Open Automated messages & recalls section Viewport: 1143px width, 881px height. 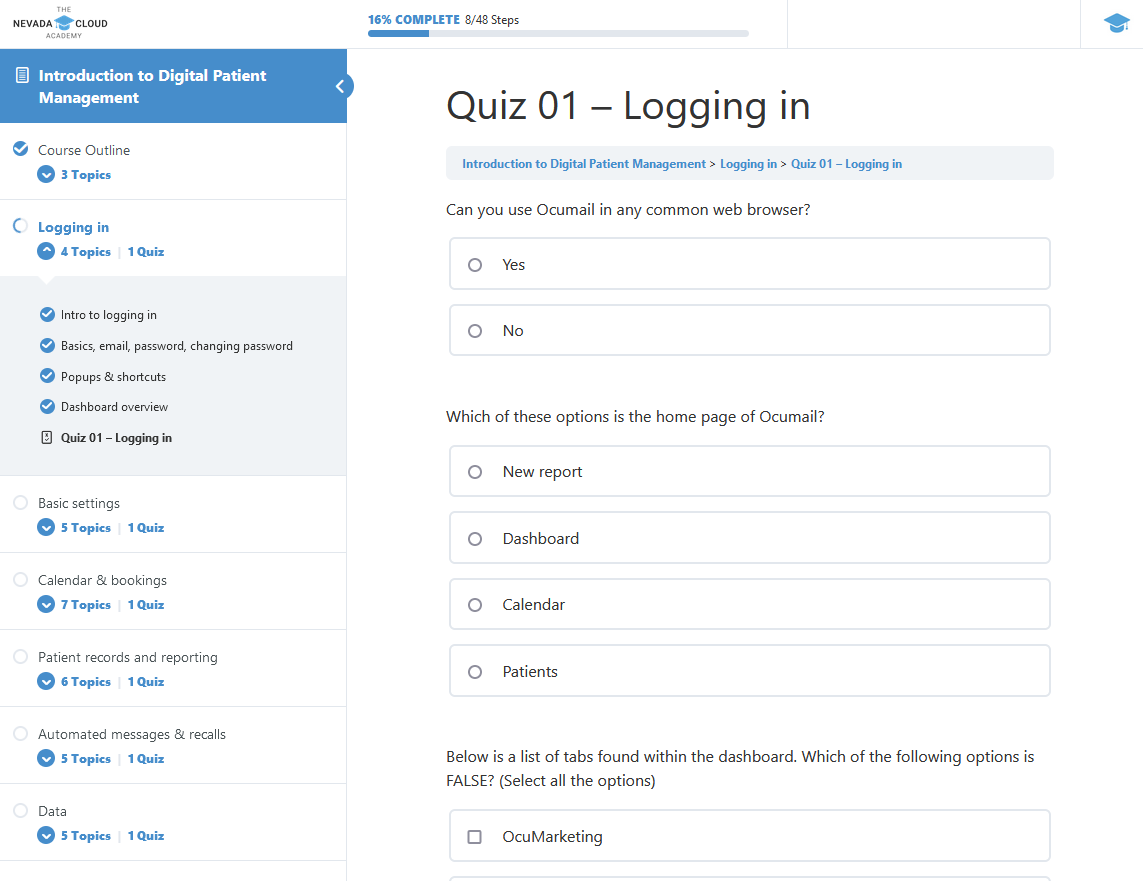pos(132,735)
